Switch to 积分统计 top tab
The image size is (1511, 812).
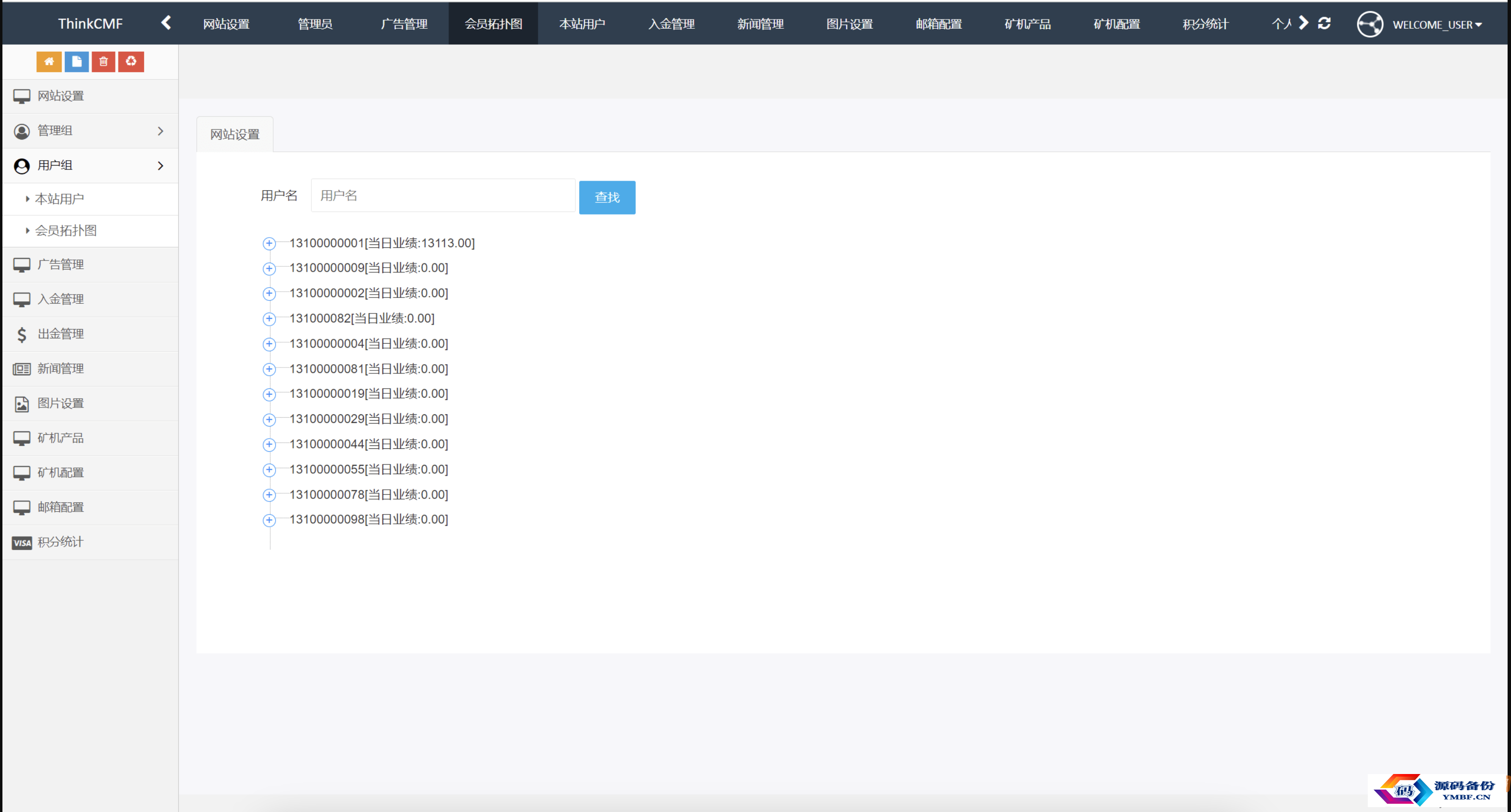1206,23
